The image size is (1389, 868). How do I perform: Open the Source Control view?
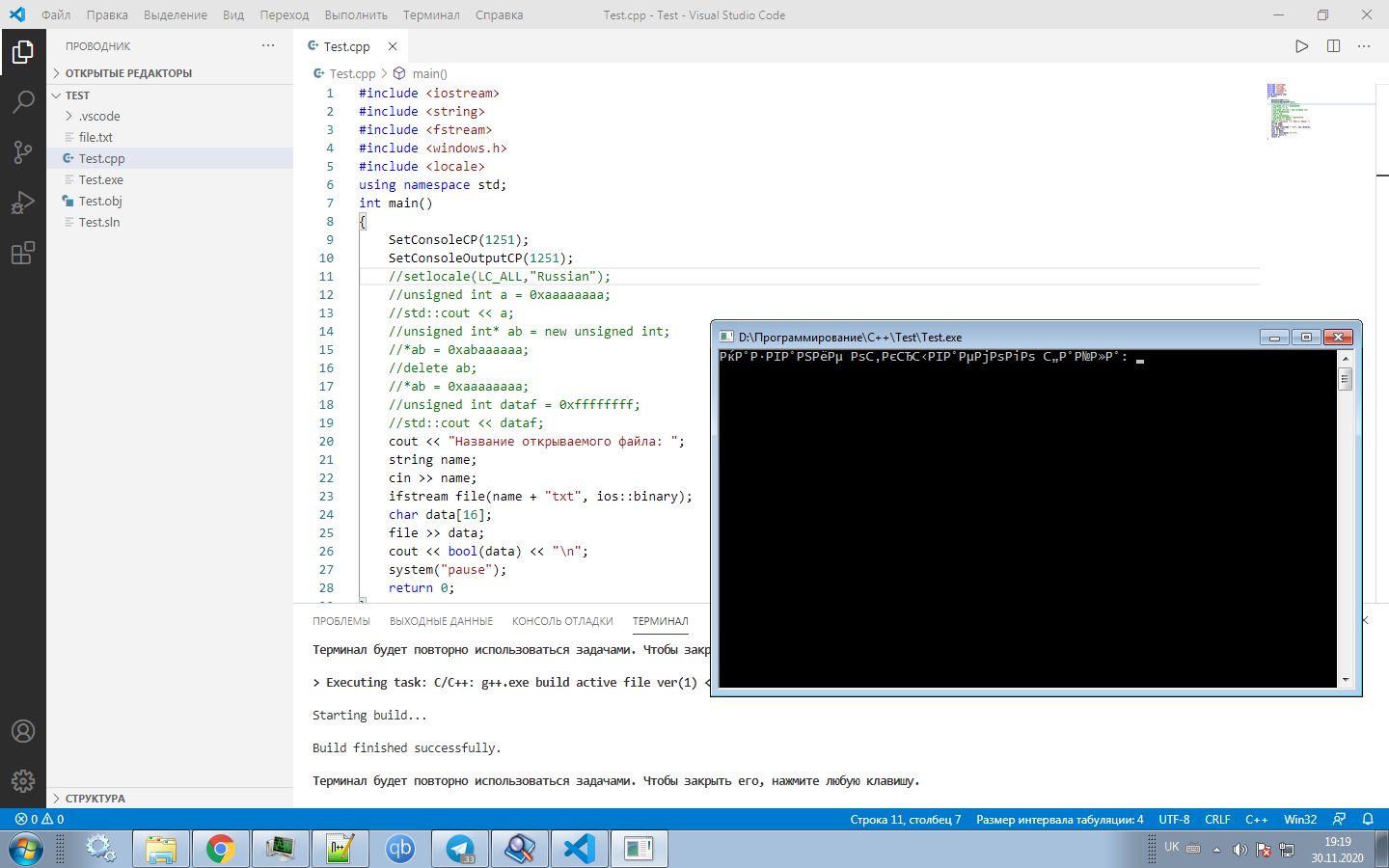click(x=23, y=152)
